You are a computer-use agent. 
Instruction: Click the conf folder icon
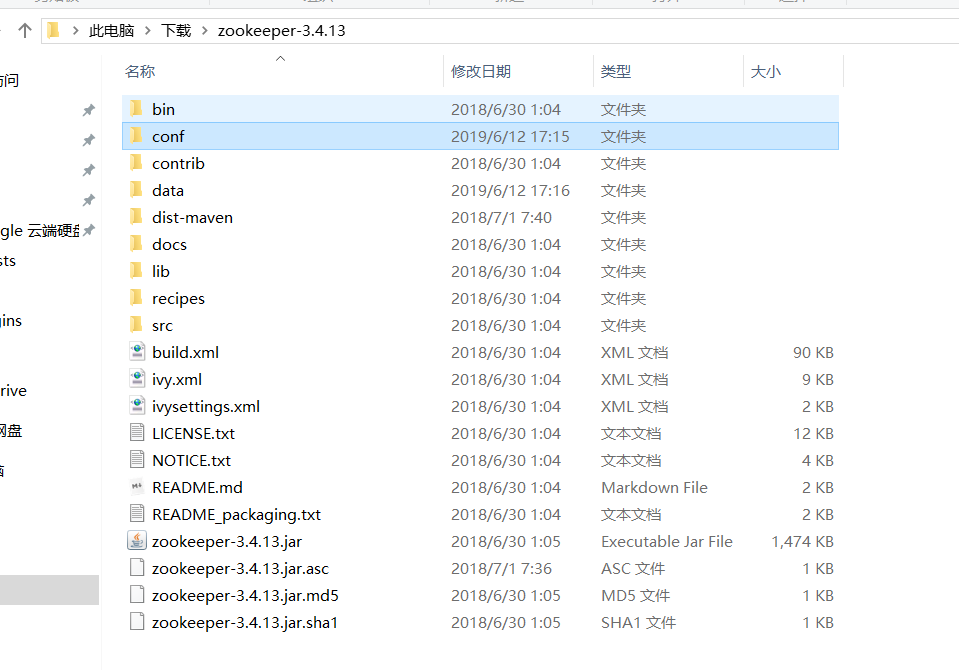[x=136, y=136]
